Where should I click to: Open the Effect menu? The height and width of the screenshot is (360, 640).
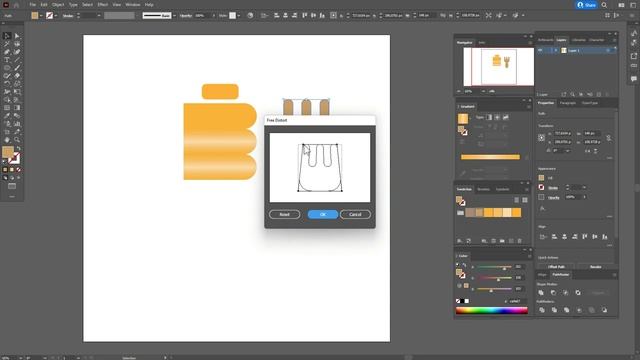pyautogui.click(x=103, y=5)
